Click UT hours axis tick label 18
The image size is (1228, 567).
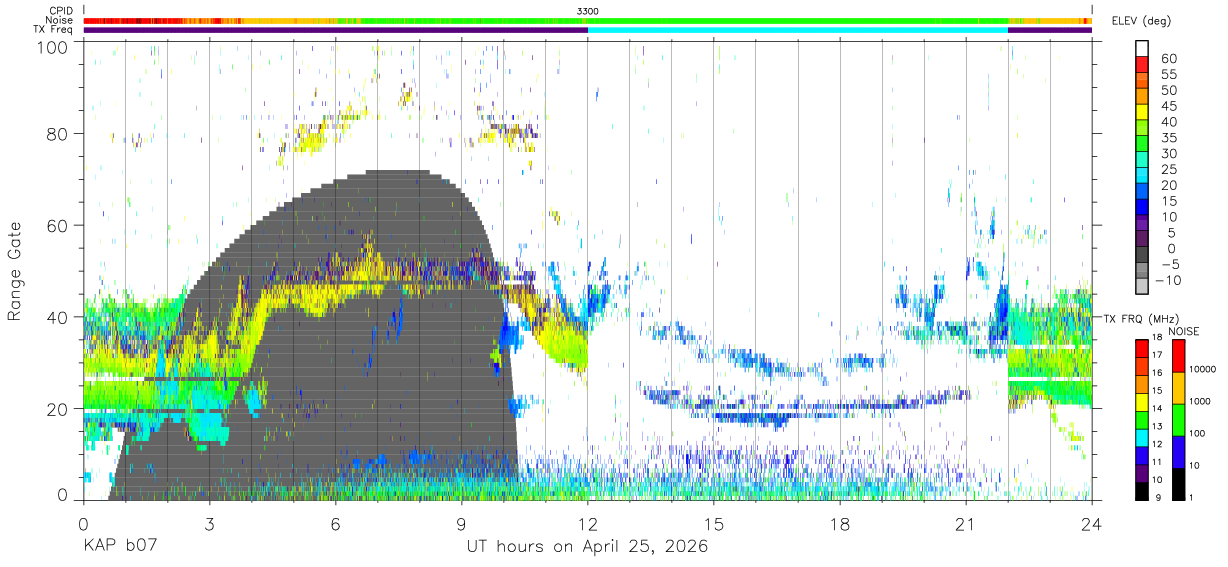(840, 524)
